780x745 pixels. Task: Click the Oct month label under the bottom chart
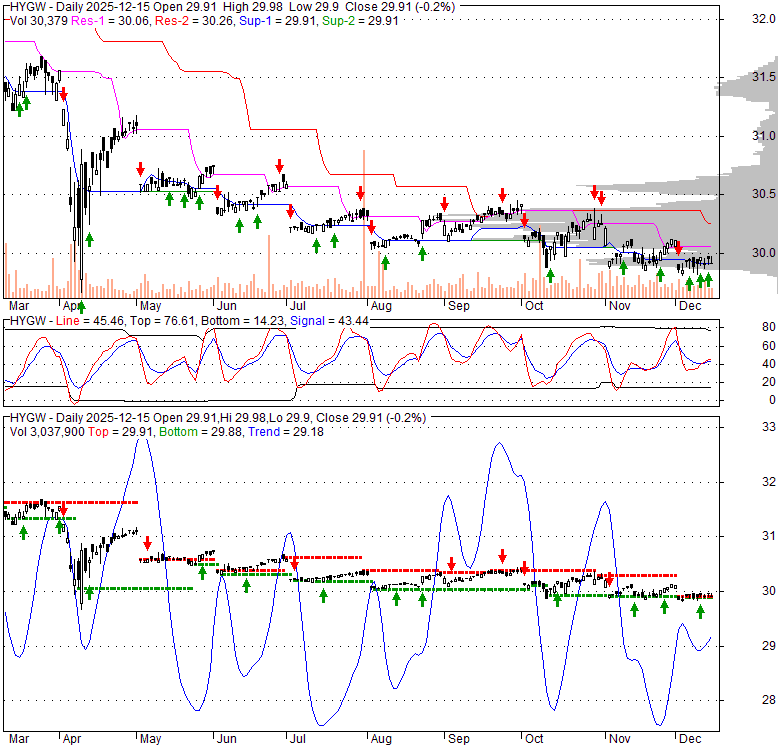(x=534, y=736)
